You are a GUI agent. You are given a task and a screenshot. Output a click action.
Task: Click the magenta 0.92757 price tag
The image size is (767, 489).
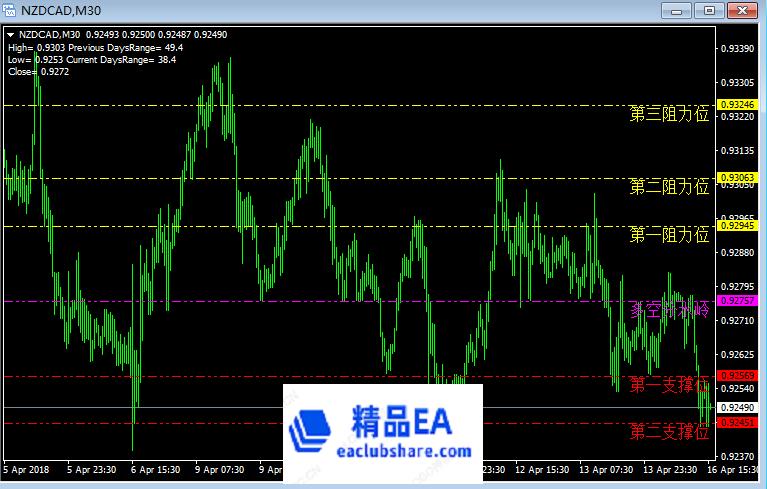pyautogui.click(x=738, y=301)
